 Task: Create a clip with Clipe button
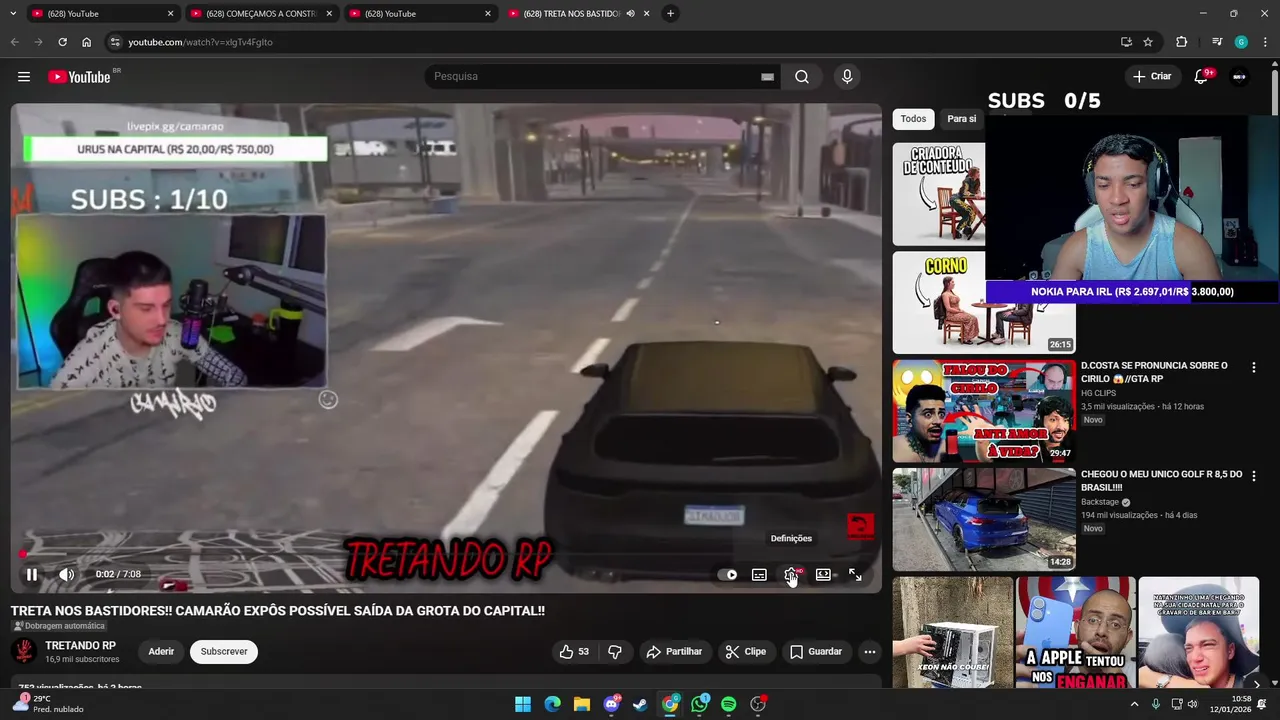746,652
